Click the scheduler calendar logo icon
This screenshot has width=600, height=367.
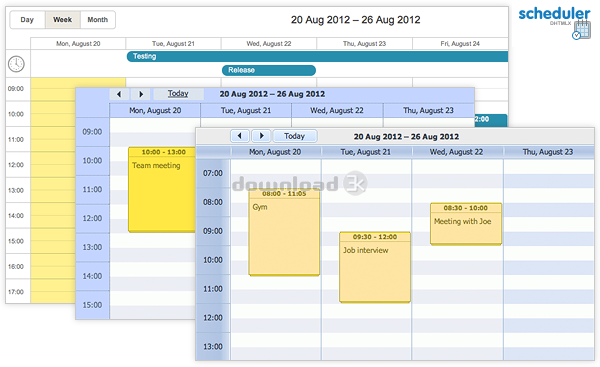(x=582, y=30)
